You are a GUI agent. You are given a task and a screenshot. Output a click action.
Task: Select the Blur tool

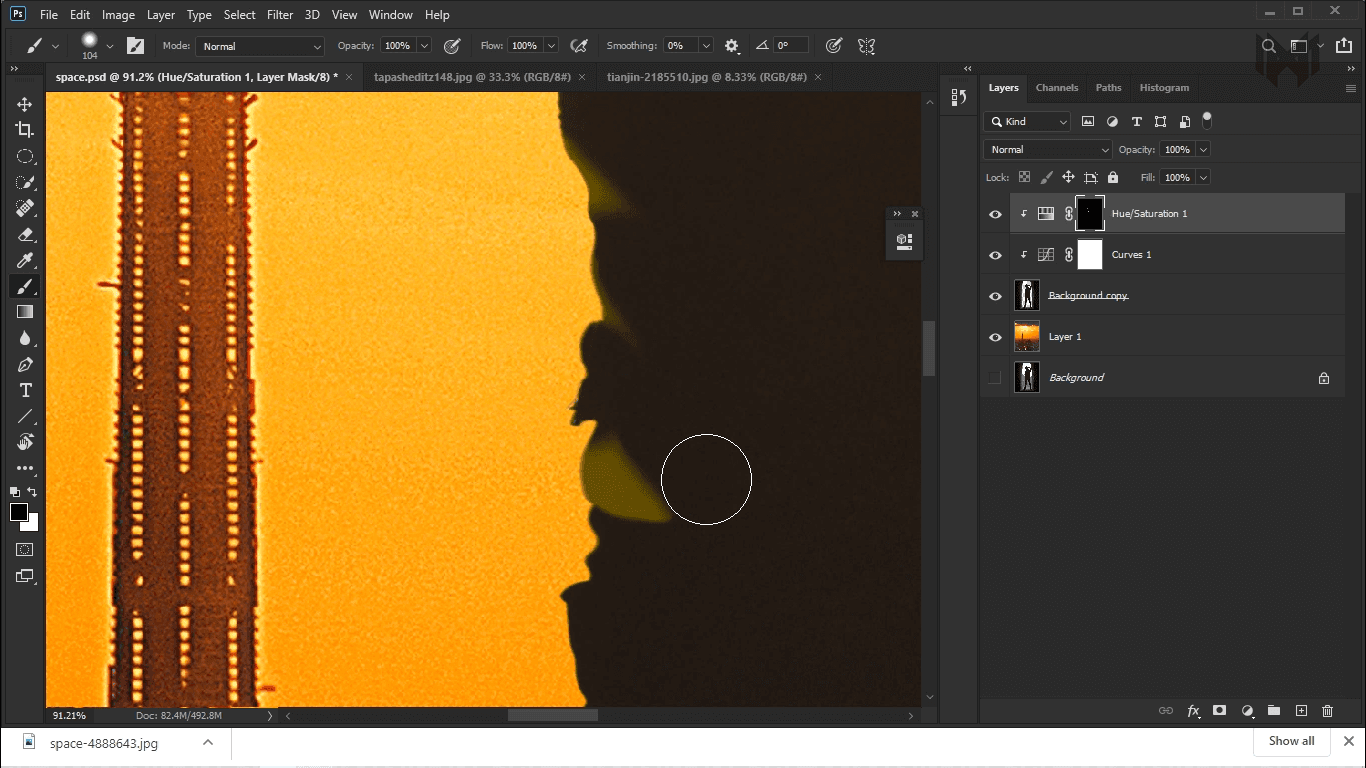pyautogui.click(x=25, y=338)
